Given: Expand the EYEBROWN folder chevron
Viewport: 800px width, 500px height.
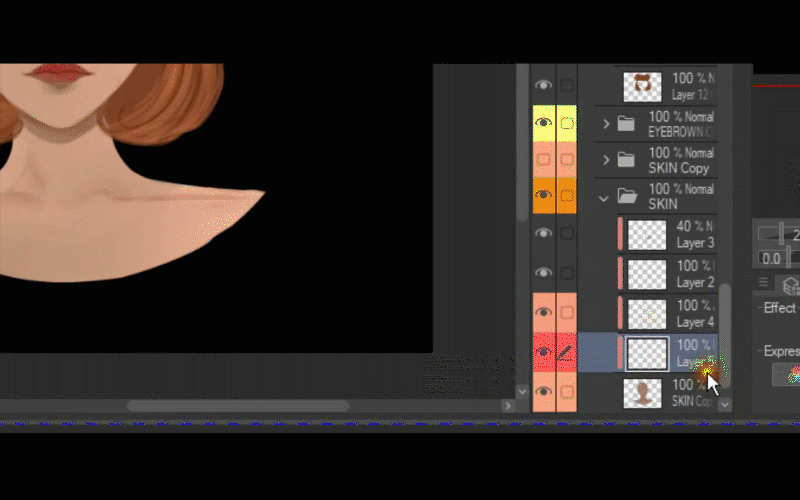Looking at the screenshot, I should click(606, 123).
